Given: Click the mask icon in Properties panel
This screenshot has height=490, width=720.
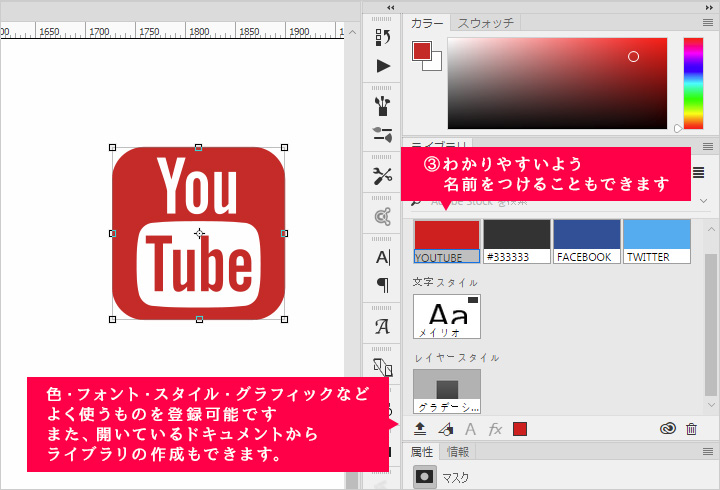Looking at the screenshot, I should 424,477.
